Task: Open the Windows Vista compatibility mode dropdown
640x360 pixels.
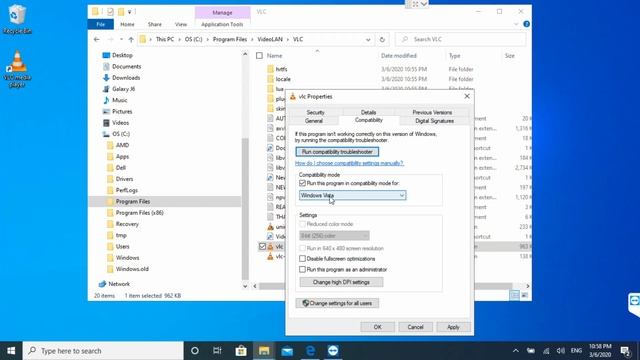Action: tap(352, 196)
